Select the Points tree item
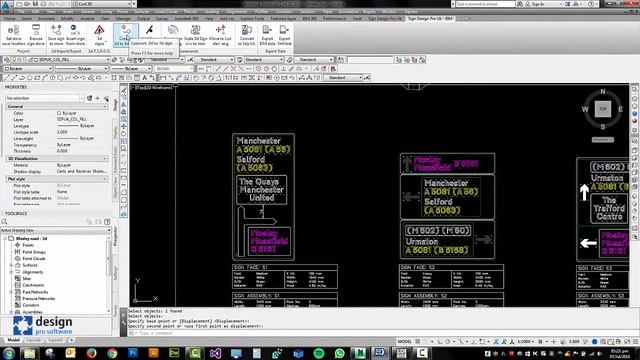The width and height of the screenshot is (640, 360). pyautogui.click(x=28, y=245)
